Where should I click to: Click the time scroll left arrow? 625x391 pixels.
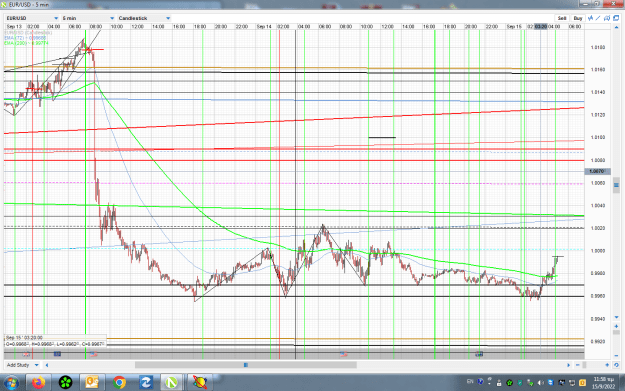tap(47, 365)
